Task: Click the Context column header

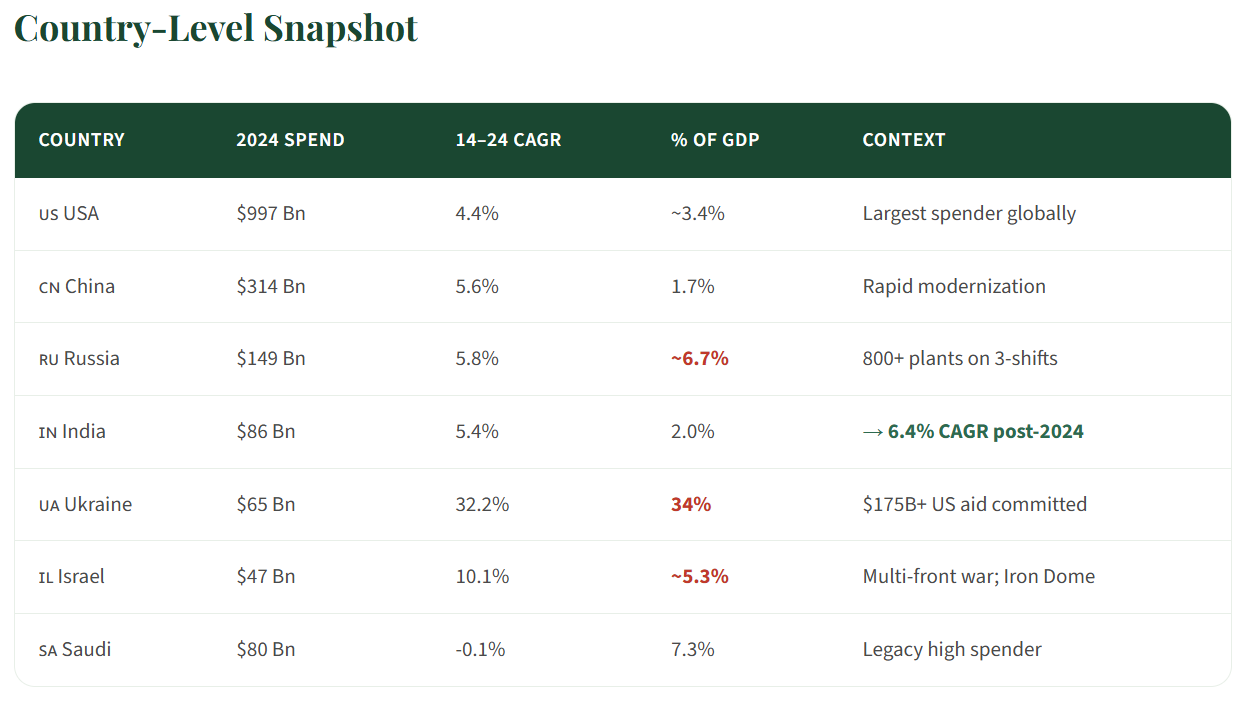Action: (903, 140)
